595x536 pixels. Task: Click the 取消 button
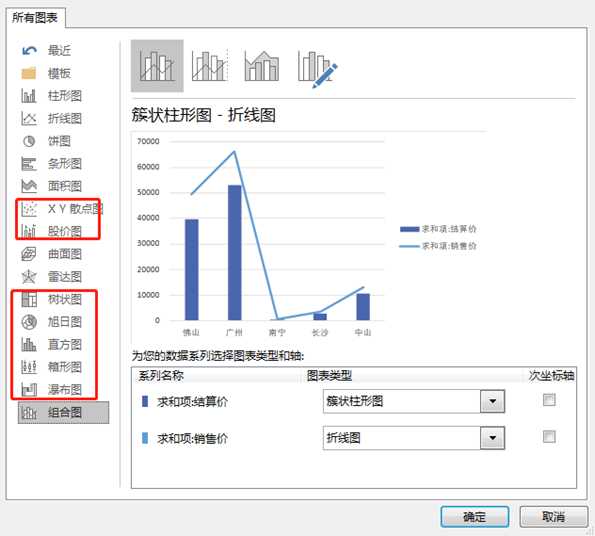click(554, 517)
